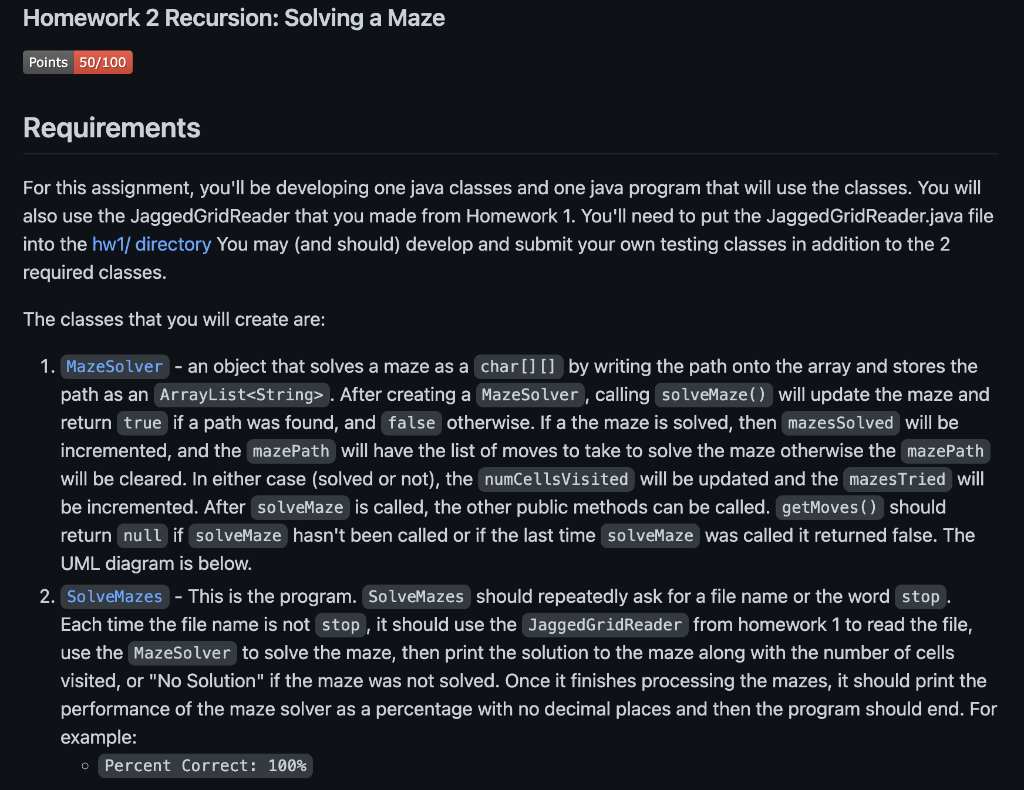Viewport: 1024px width, 790px height.
Task: Click the Percent Correct: 100% example
Action: tap(206, 765)
